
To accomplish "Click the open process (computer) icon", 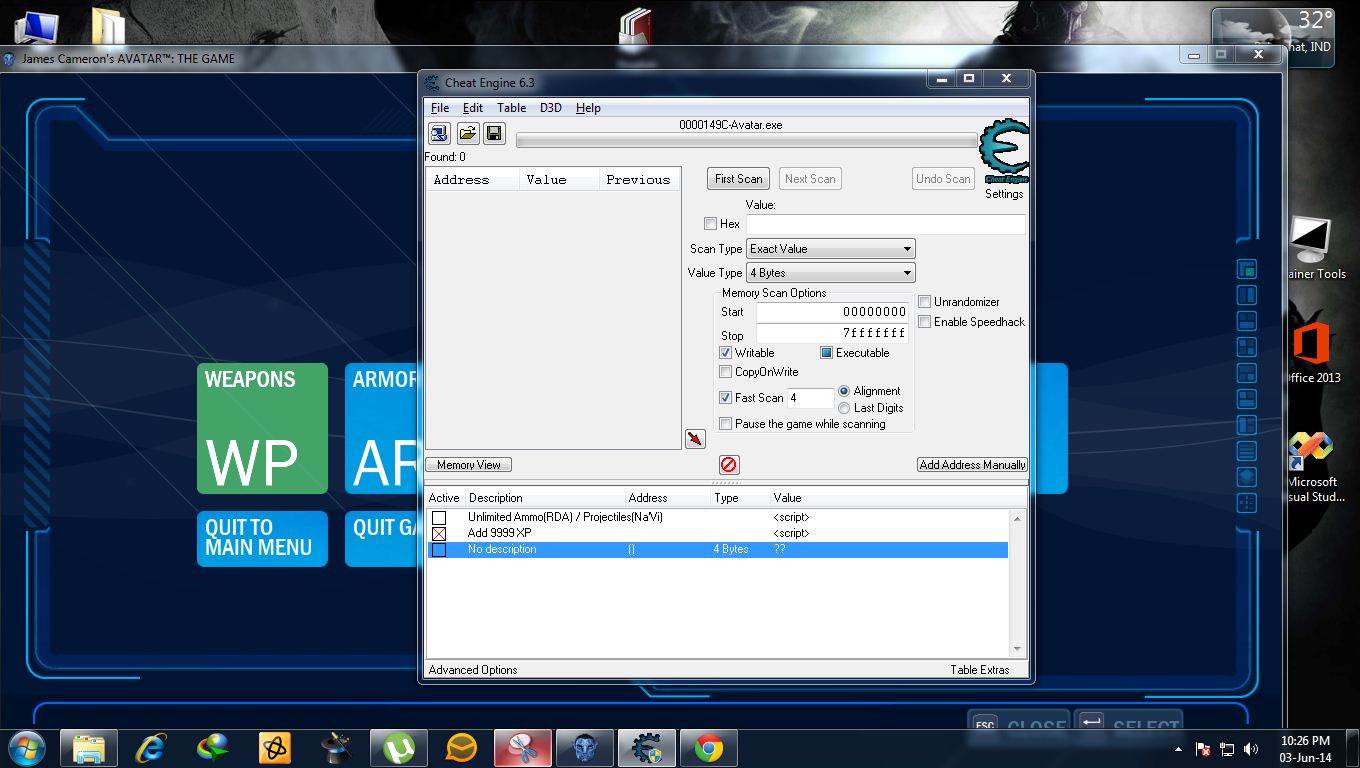I will (439, 133).
